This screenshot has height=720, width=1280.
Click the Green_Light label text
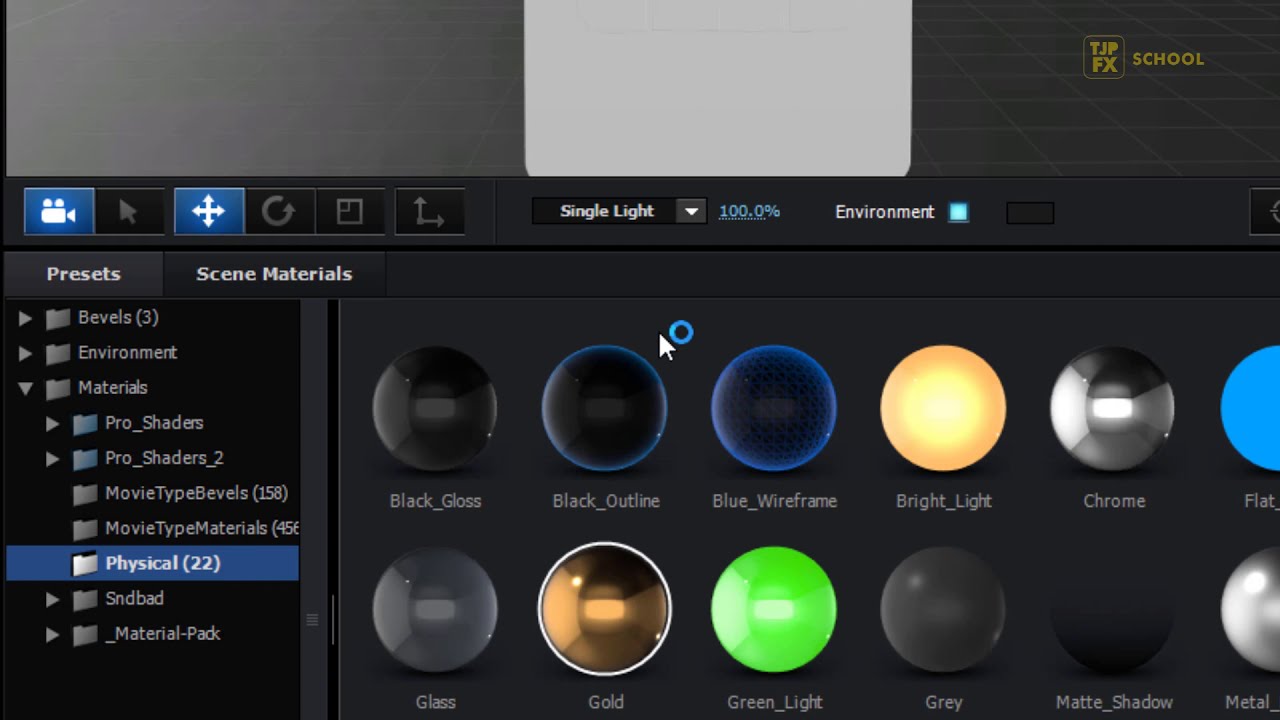coord(774,702)
